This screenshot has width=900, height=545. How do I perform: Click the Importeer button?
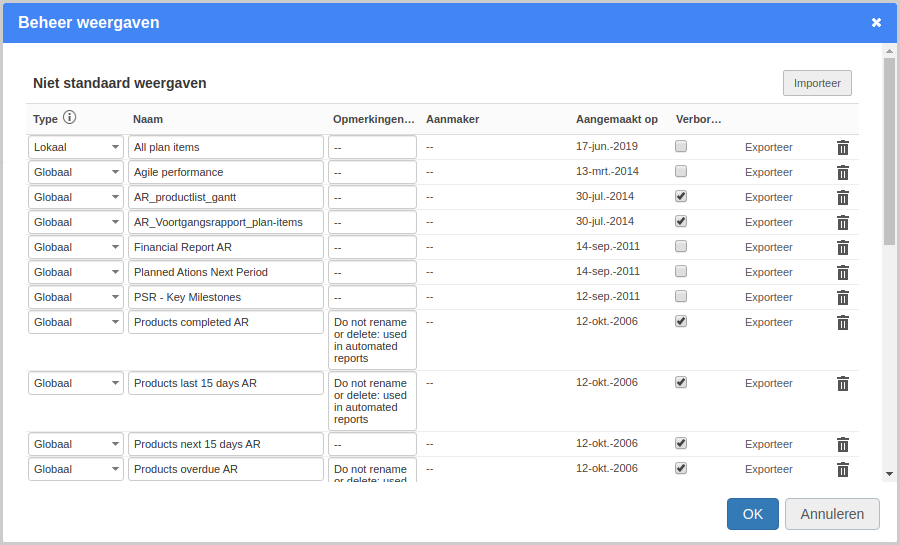[817, 83]
